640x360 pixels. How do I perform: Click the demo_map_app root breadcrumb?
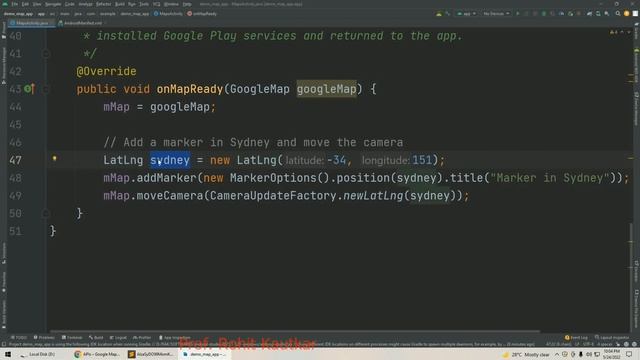coord(18,14)
